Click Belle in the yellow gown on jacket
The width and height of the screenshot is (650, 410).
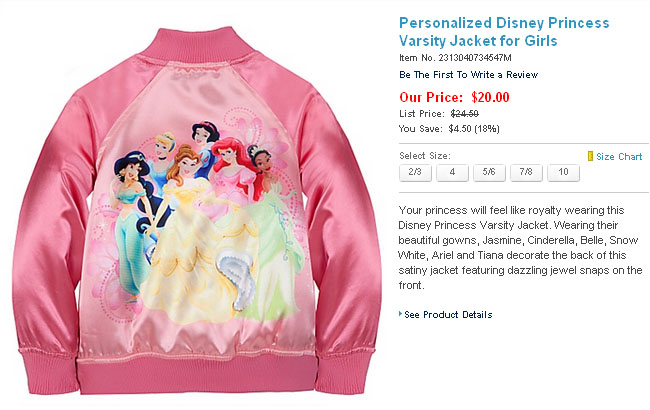pyautogui.click(x=189, y=232)
